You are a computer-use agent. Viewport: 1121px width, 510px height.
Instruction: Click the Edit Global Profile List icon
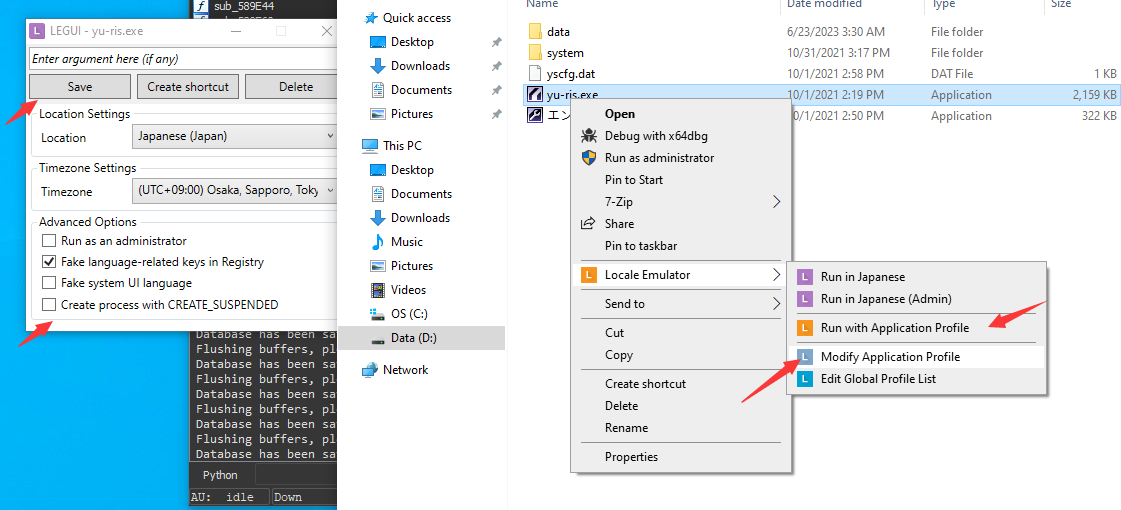click(806, 379)
